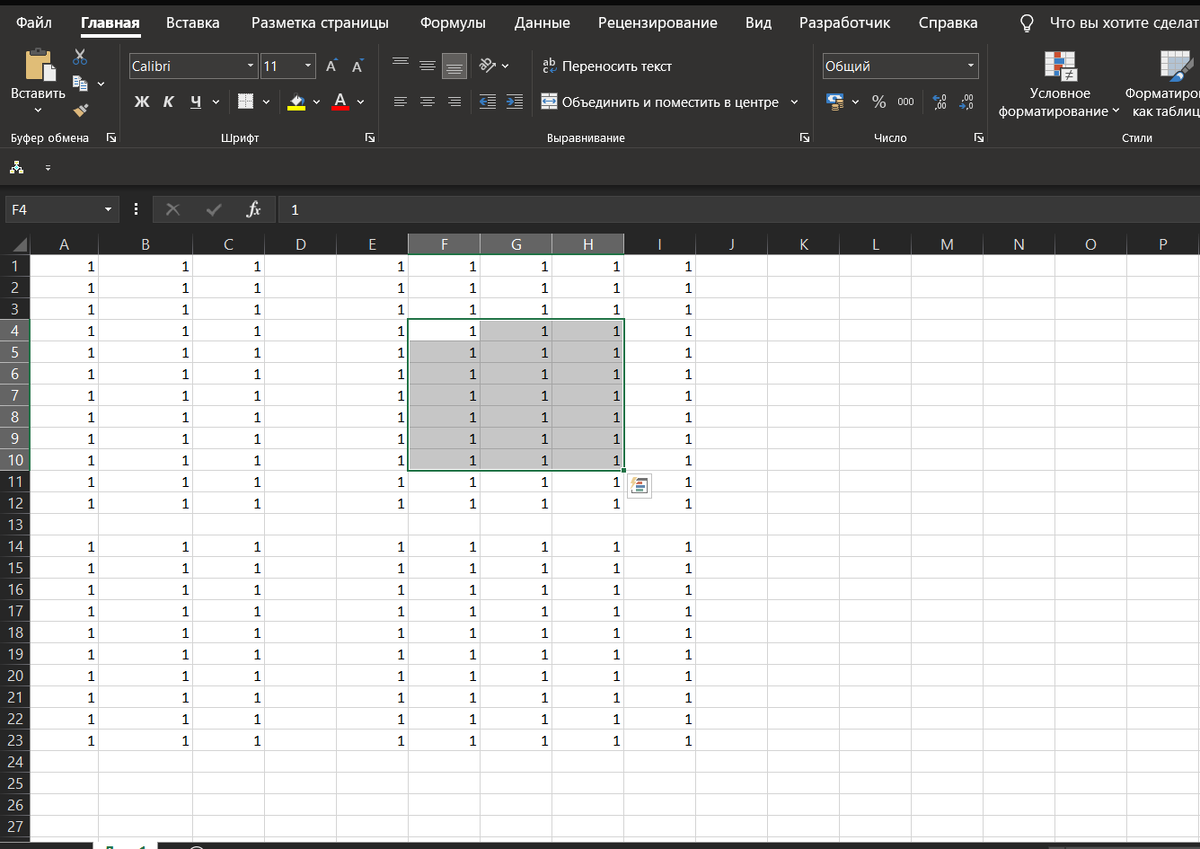Open merge and center dropdown arrow
Viewport: 1200px width, 849px height.
(794, 102)
